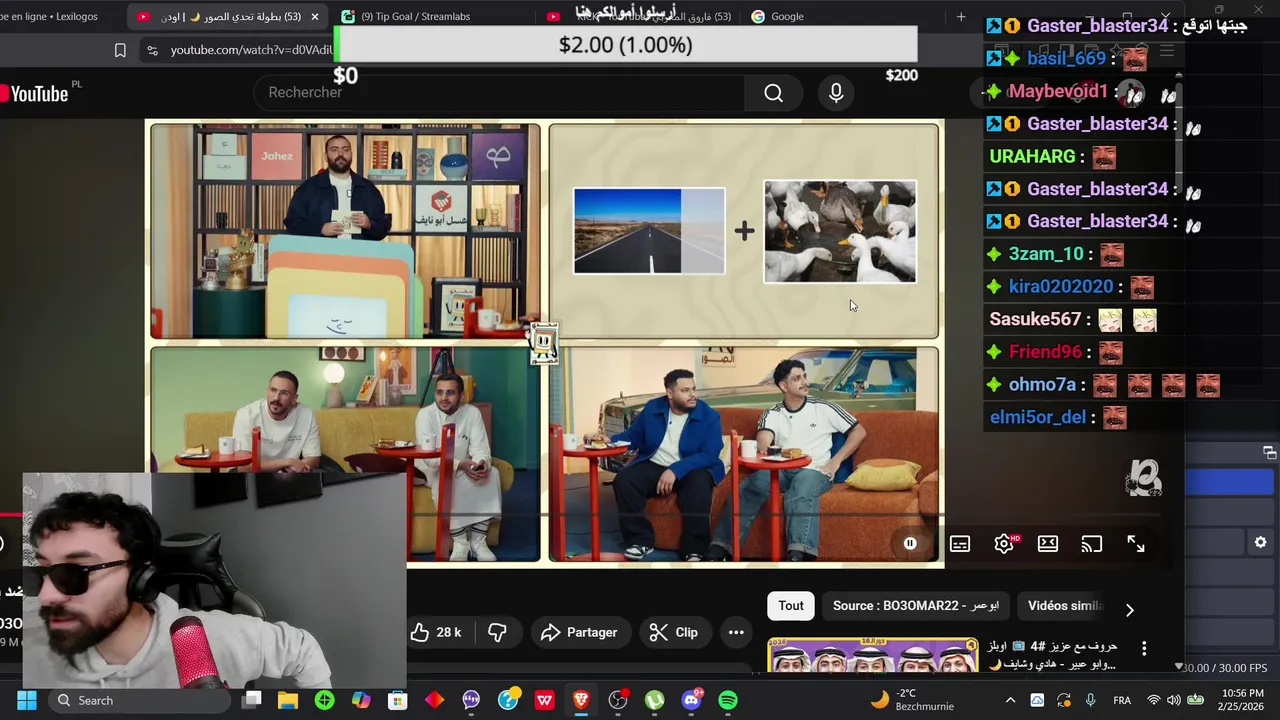This screenshot has height=720, width=1280.
Task: Click chat username Sasuke567
Action: click(x=1035, y=319)
